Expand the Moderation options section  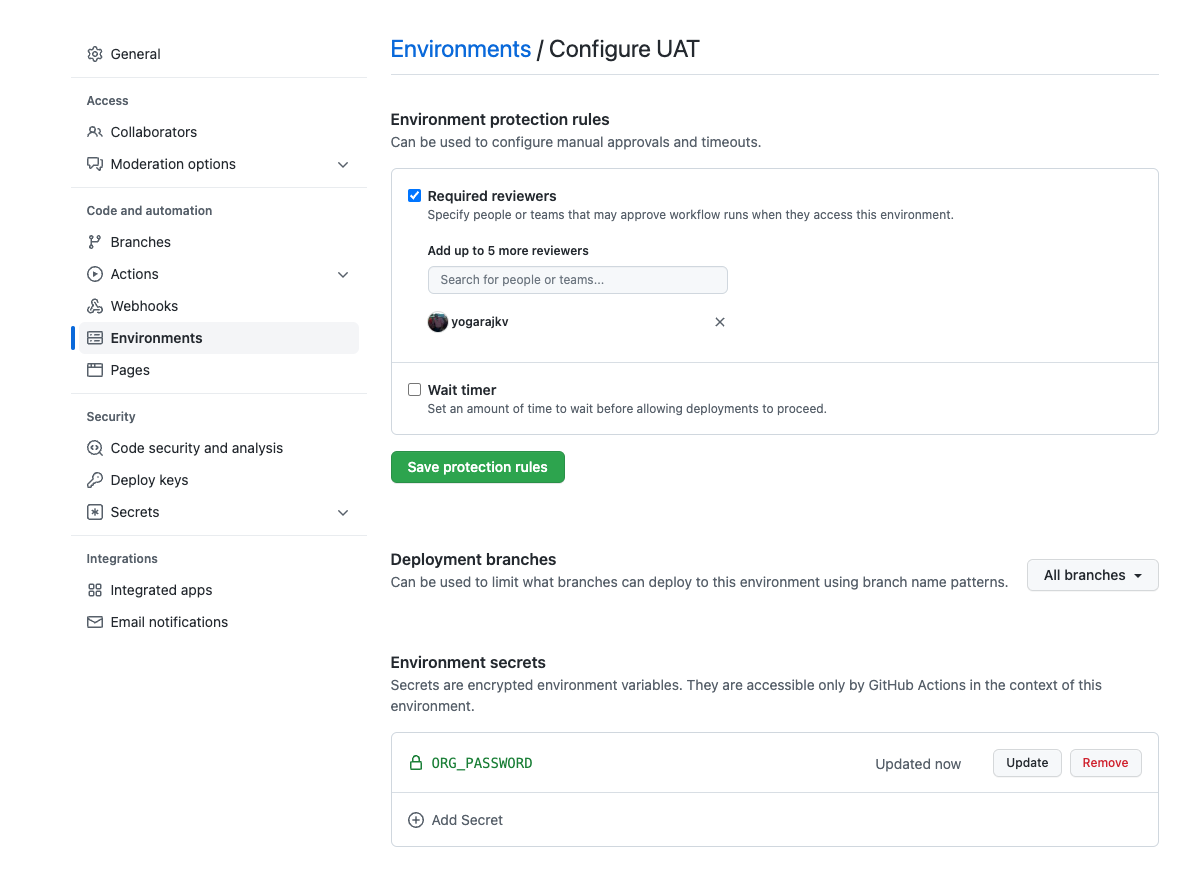click(x=343, y=164)
